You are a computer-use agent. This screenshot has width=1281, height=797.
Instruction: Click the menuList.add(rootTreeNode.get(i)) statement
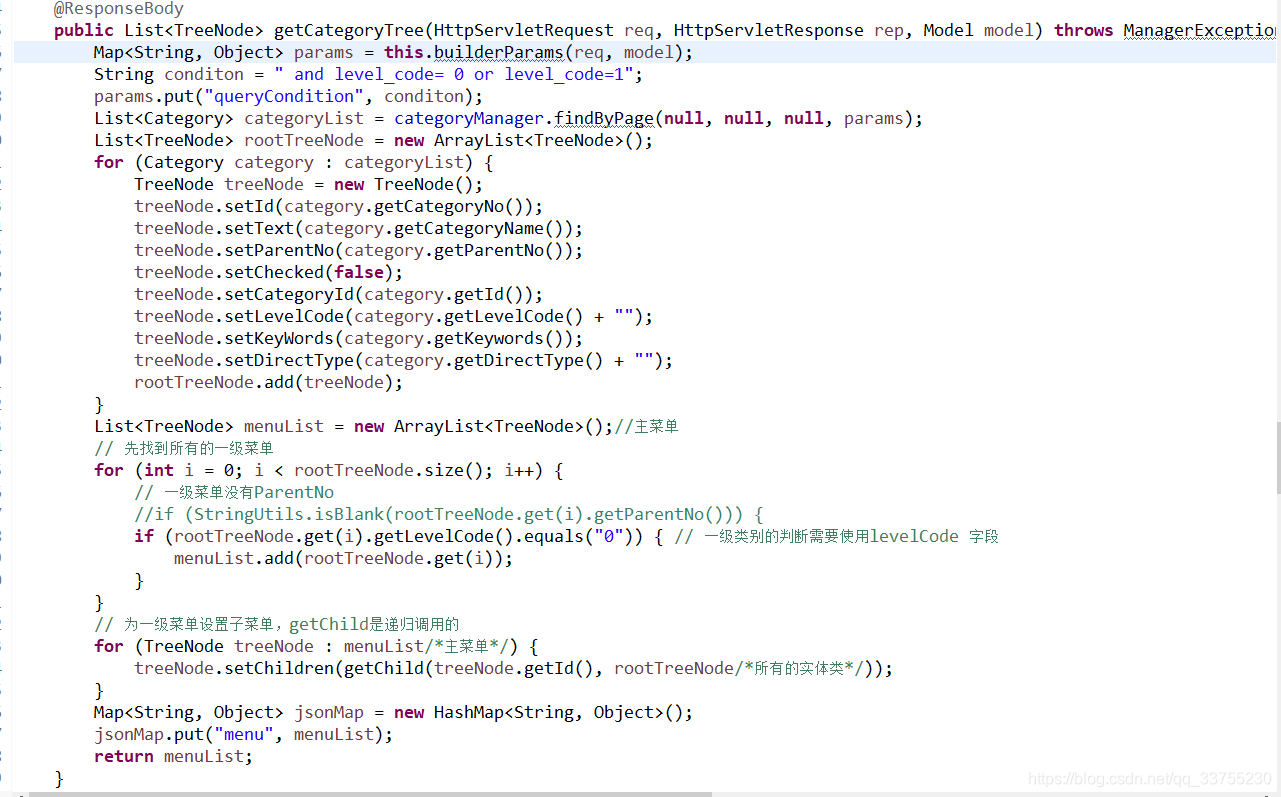344,558
